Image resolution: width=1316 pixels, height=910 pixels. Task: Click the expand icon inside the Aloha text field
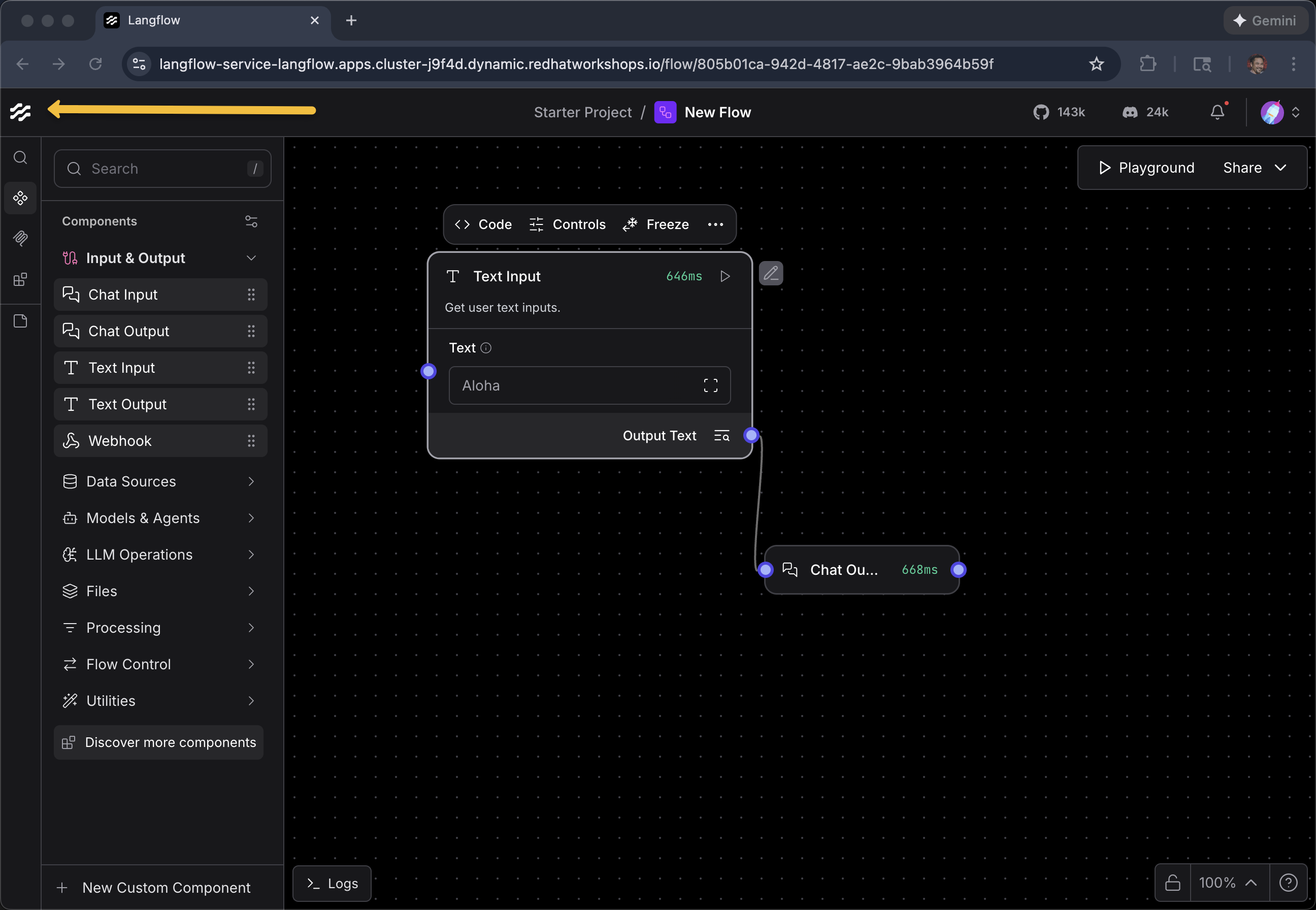(710, 385)
